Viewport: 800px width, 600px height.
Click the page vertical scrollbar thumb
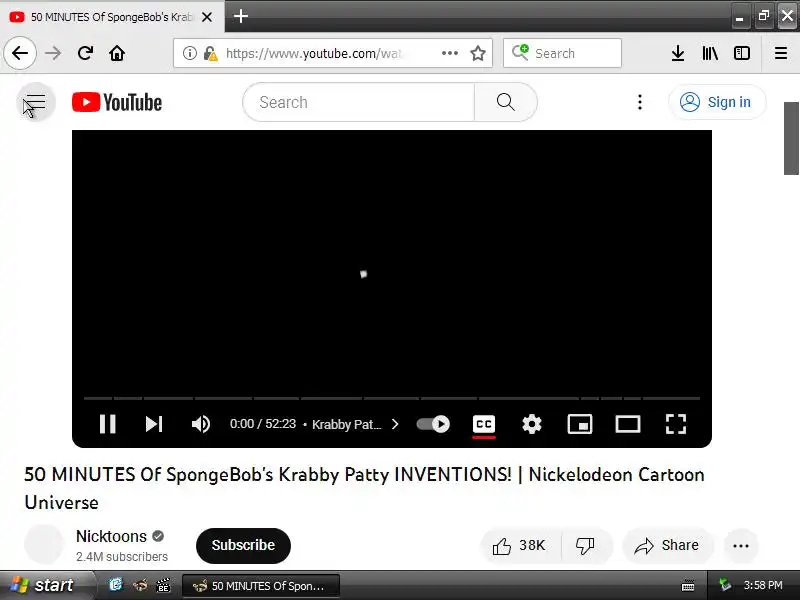(x=791, y=138)
